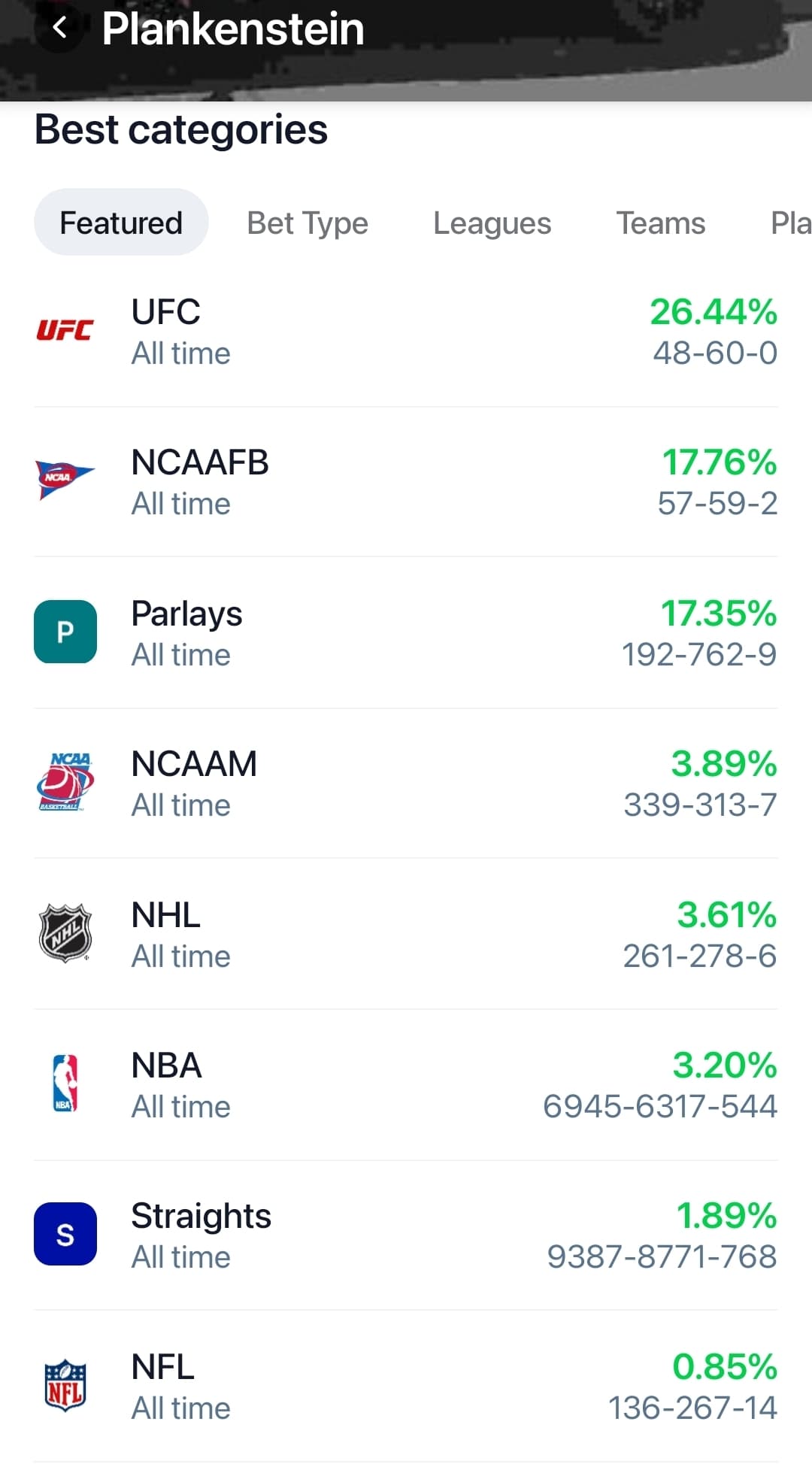812x1464 pixels.
Task: Tap the blue Straights S icon
Action: (65, 1234)
